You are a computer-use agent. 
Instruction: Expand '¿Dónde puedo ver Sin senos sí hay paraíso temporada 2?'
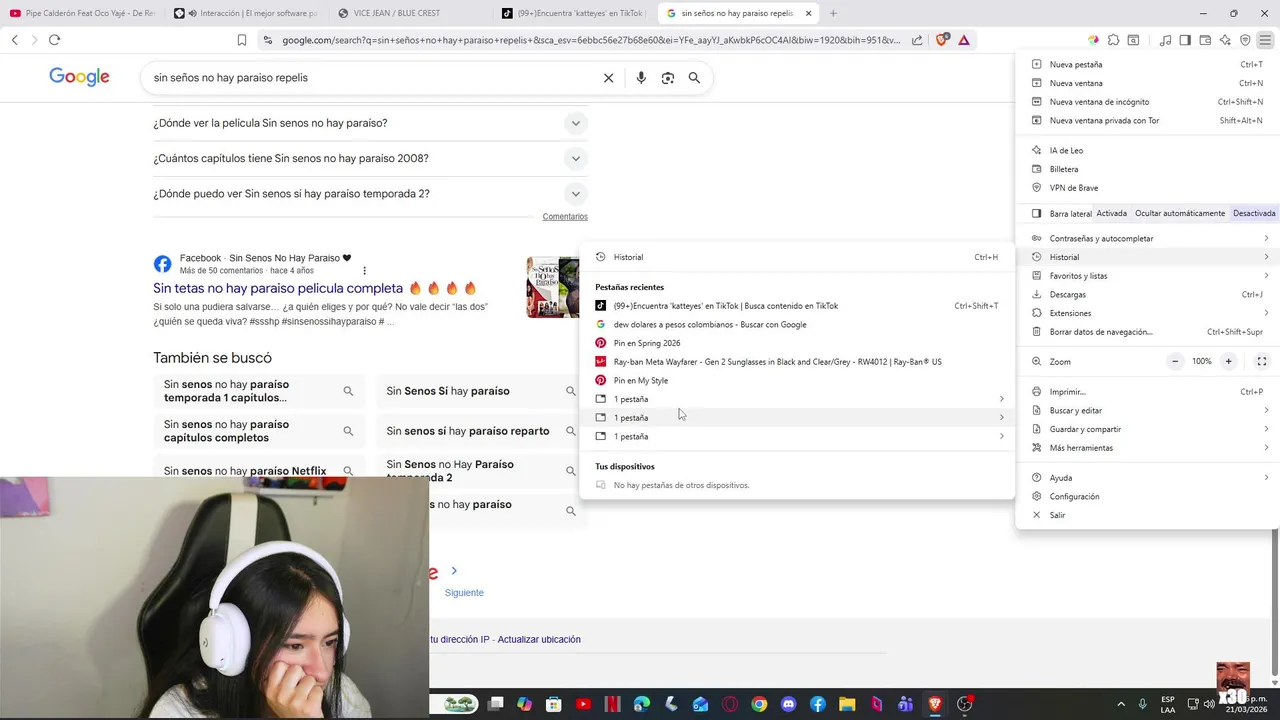370,194
